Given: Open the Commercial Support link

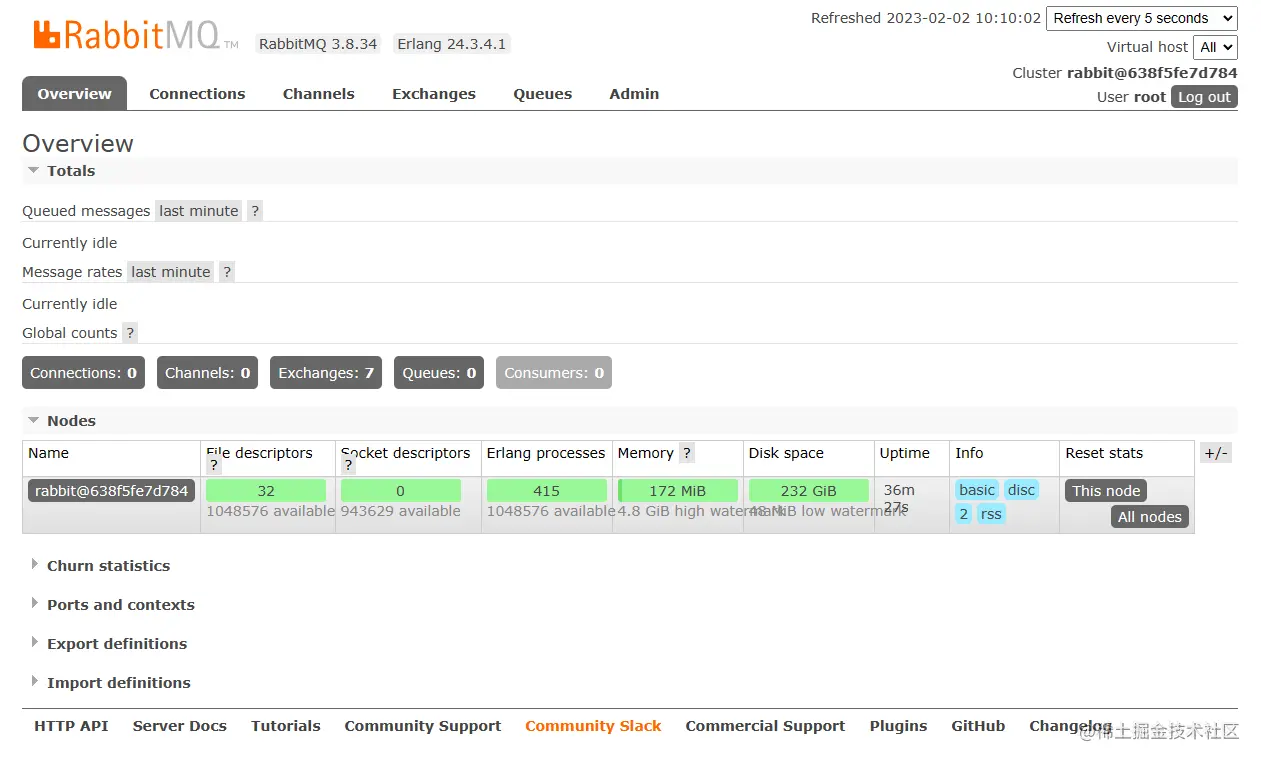Looking at the screenshot, I should coord(765,726).
